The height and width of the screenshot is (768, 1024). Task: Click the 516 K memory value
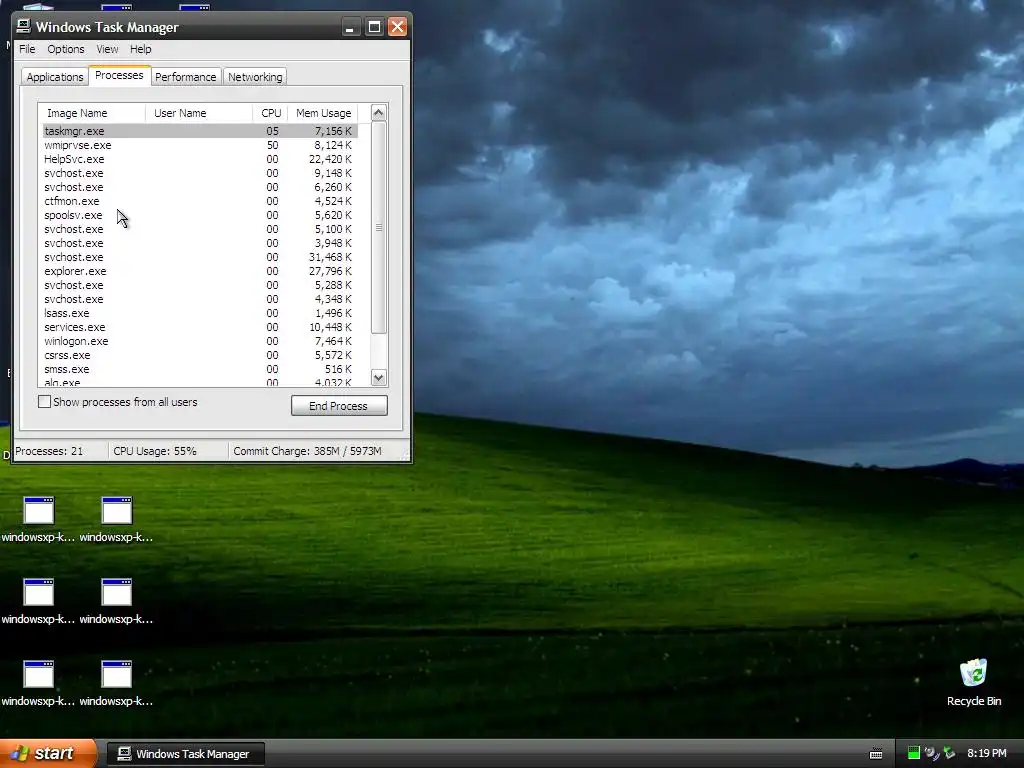338,369
